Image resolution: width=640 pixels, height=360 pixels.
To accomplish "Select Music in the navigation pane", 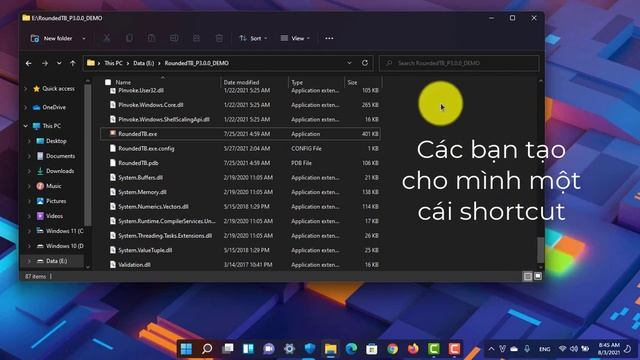I will [x=53, y=186].
